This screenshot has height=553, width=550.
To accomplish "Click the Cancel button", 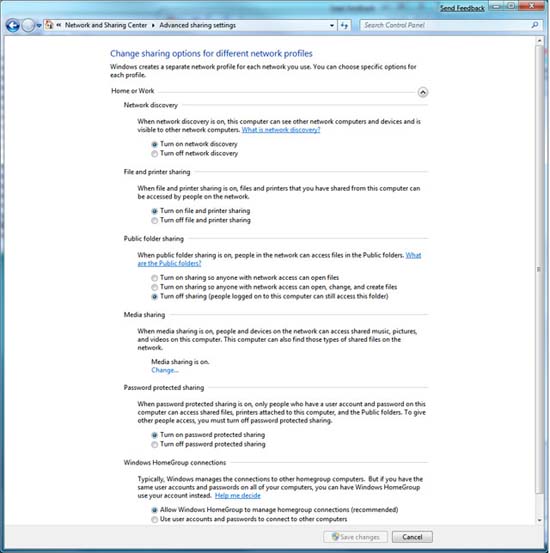I will tap(412, 537).
